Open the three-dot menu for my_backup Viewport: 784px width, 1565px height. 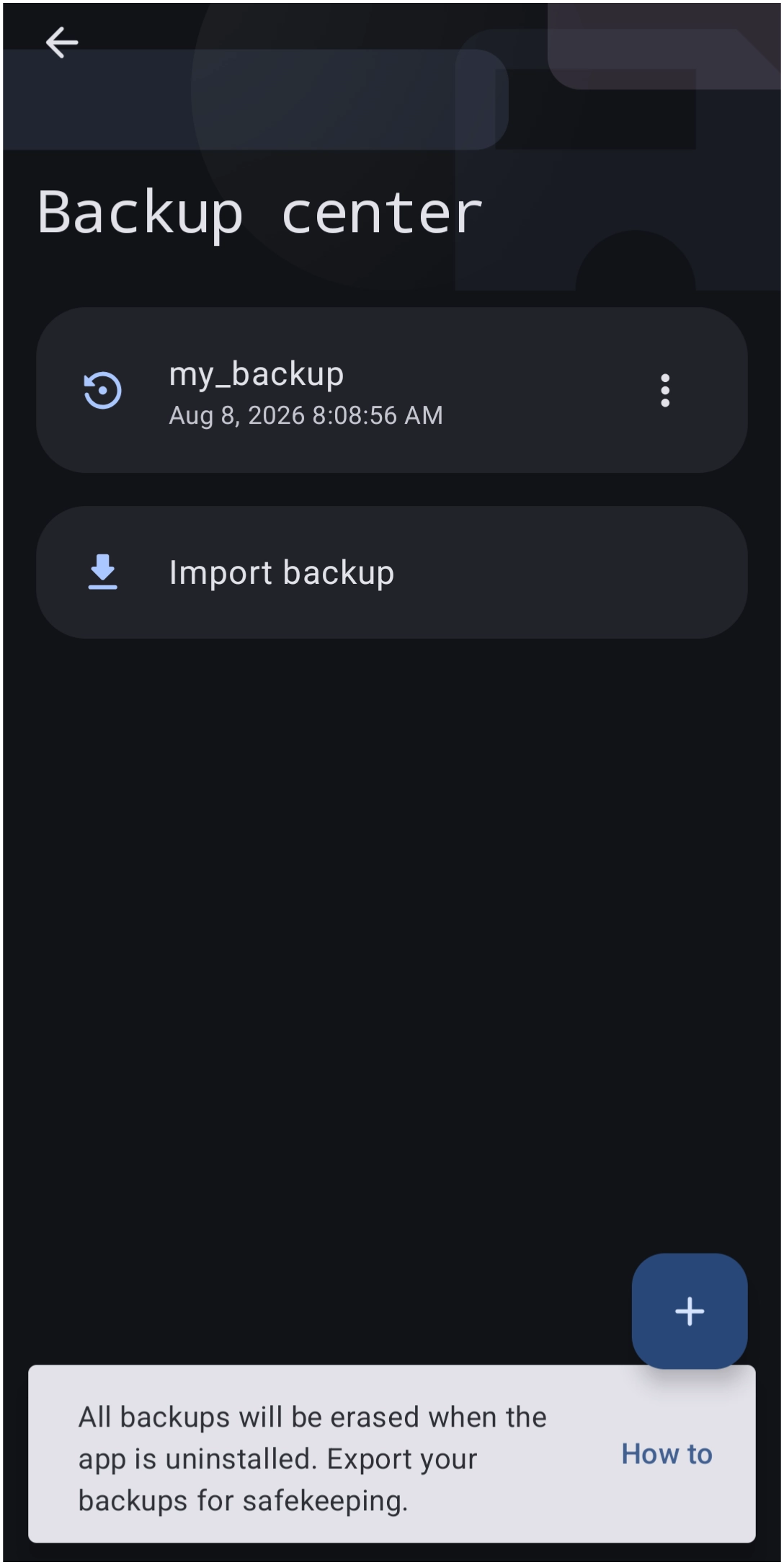(x=665, y=390)
